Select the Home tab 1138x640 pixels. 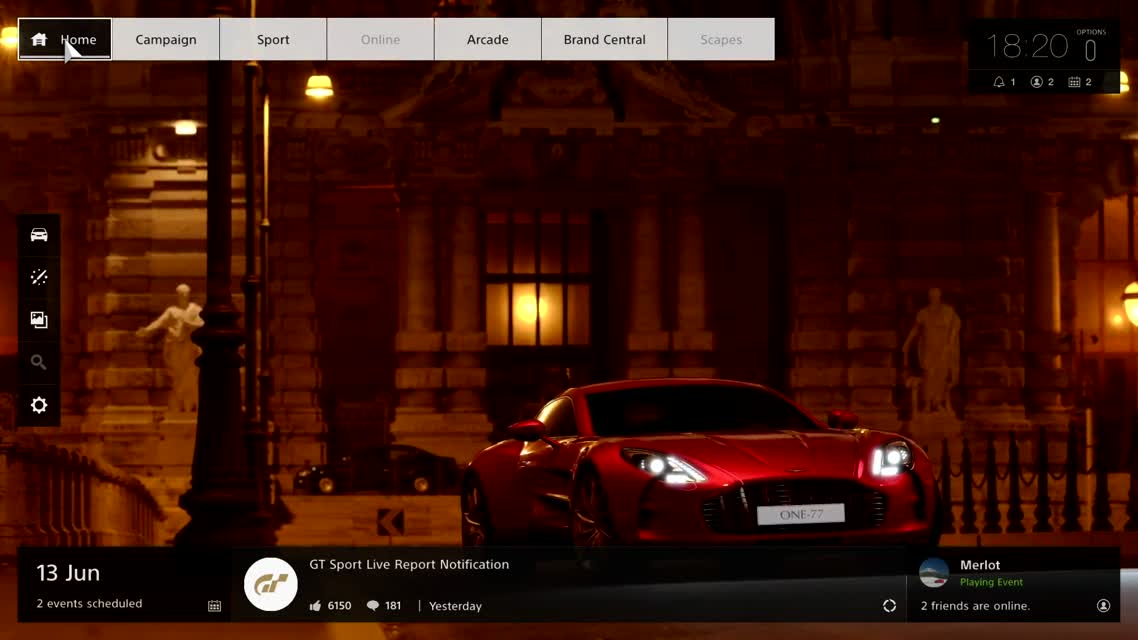click(65, 39)
